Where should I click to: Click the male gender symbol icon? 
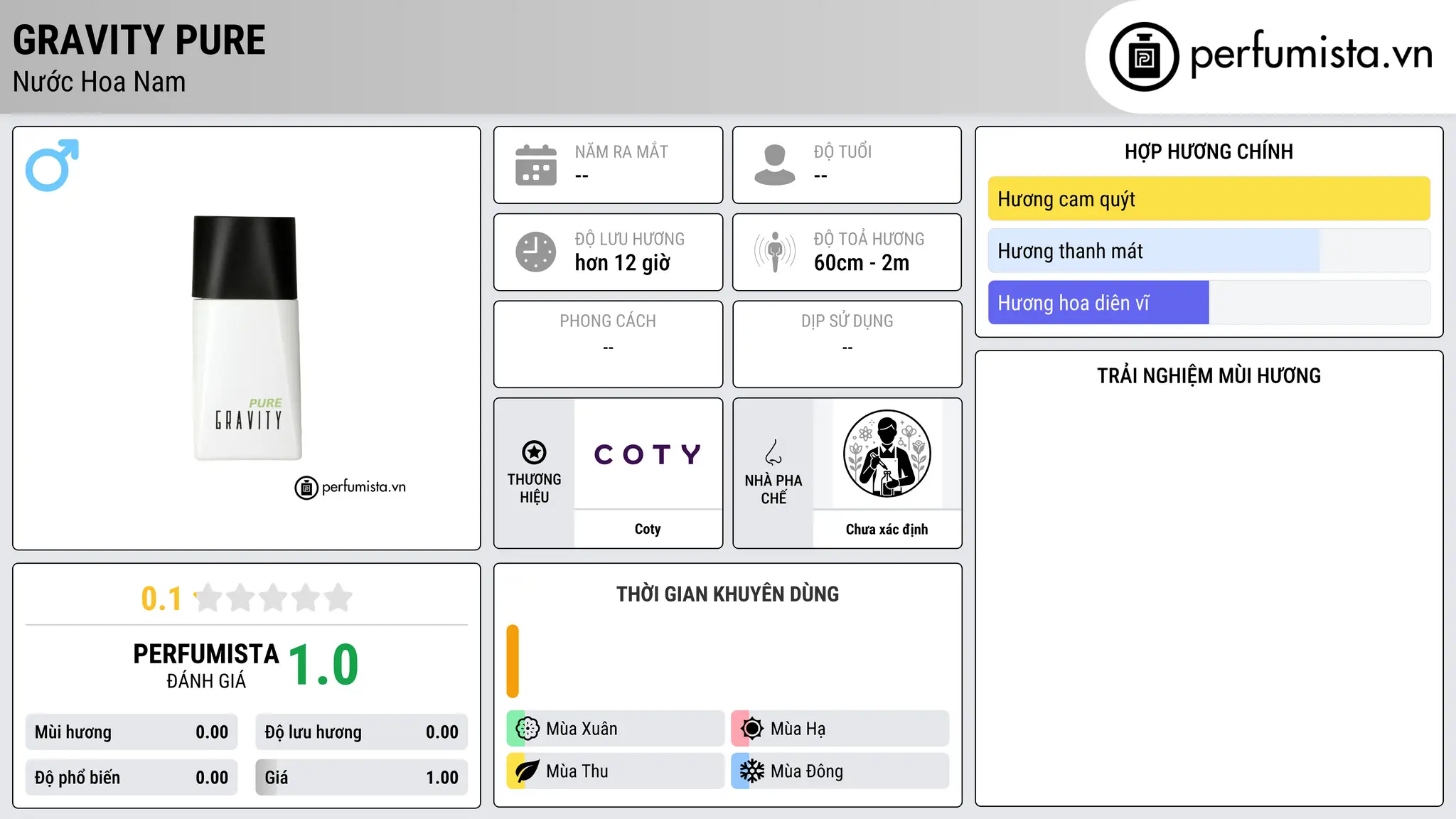(x=52, y=165)
